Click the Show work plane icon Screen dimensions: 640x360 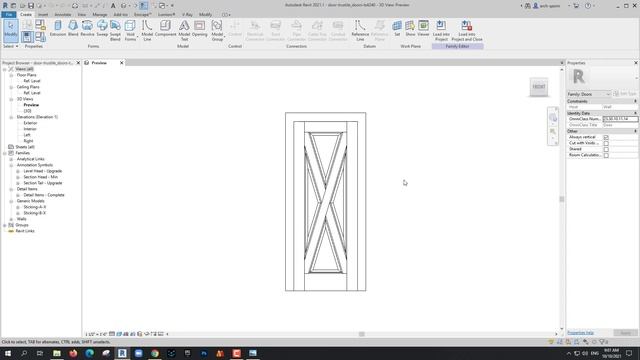click(x=410, y=29)
